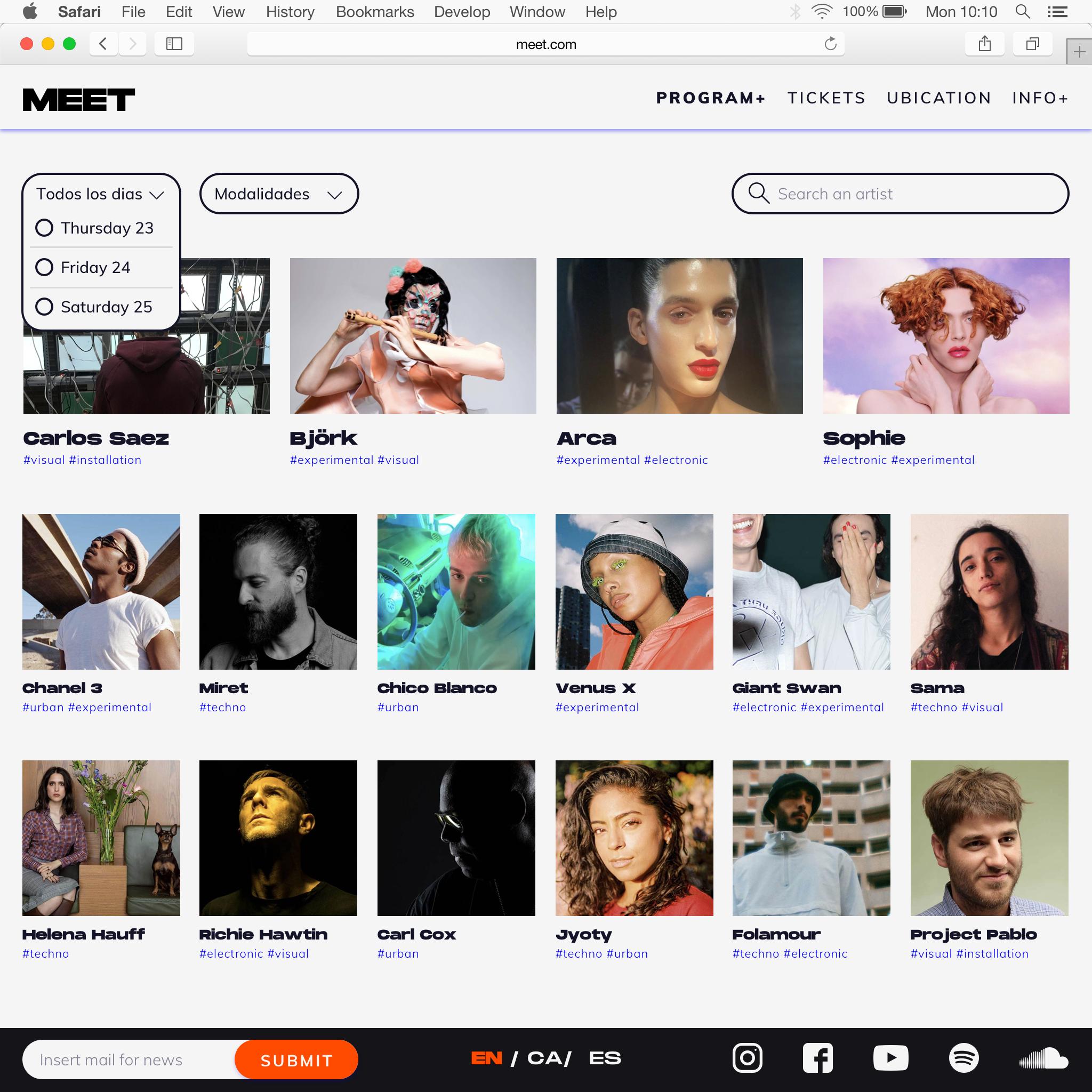The height and width of the screenshot is (1092, 1092).
Task: Open Notification Center list icon
Action: point(1057,11)
